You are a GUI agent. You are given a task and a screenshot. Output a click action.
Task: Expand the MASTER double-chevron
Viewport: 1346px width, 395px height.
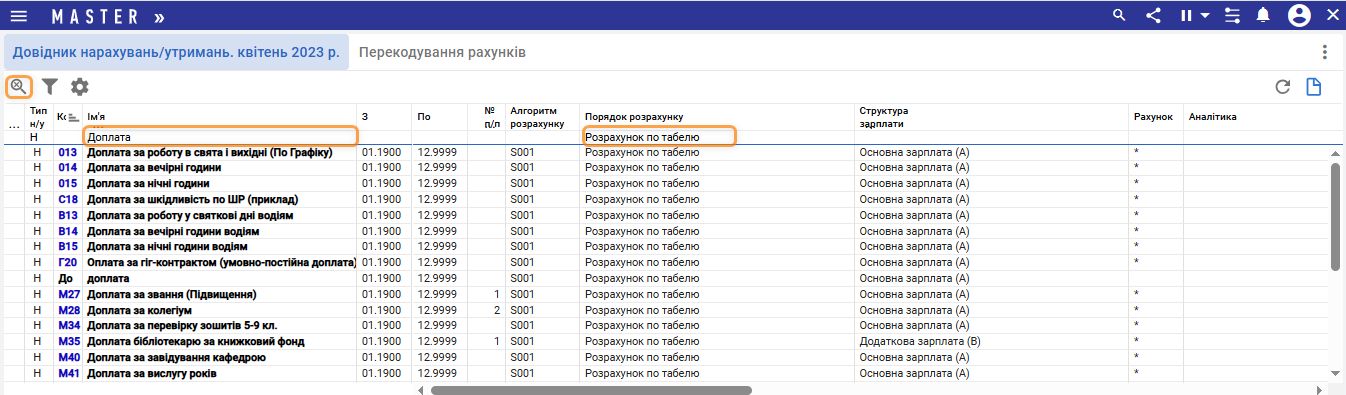[x=160, y=17]
